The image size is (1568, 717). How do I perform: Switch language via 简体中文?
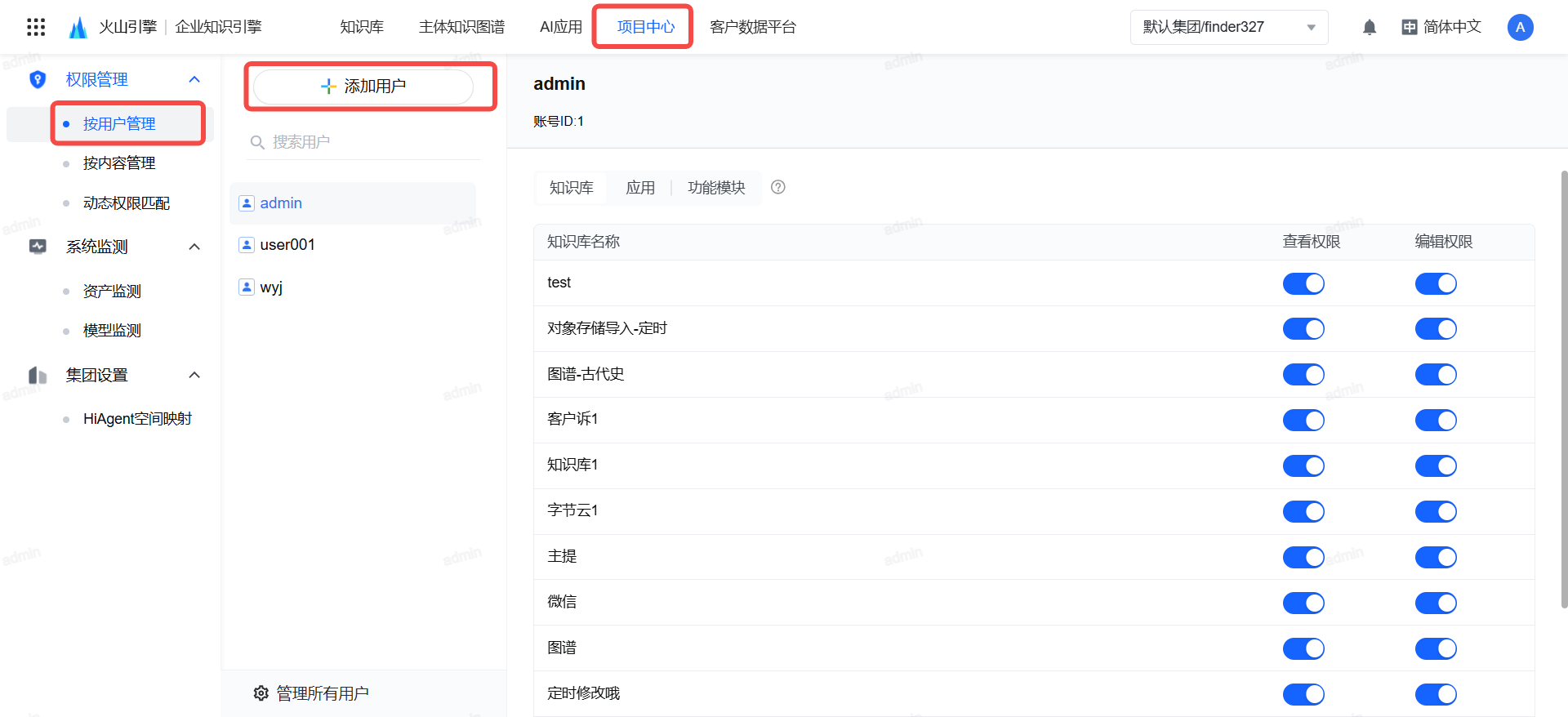pos(1451,27)
